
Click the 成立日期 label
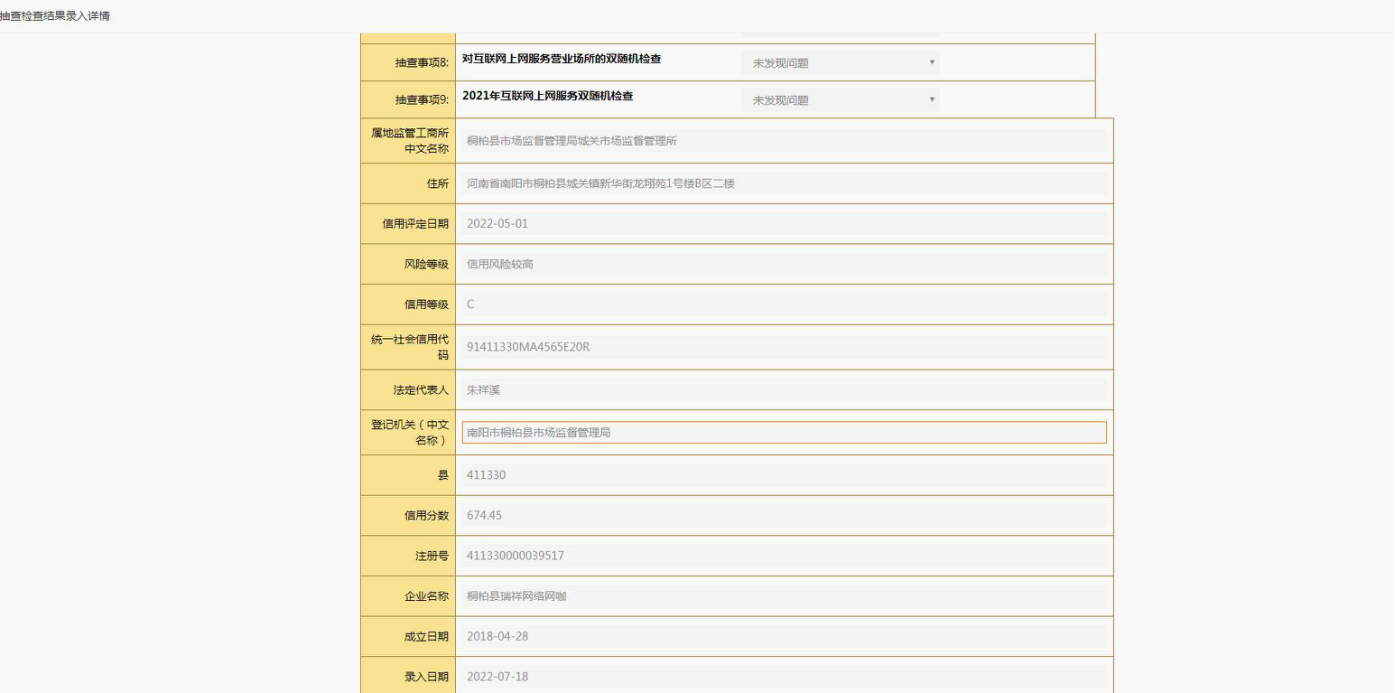point(426,636)
